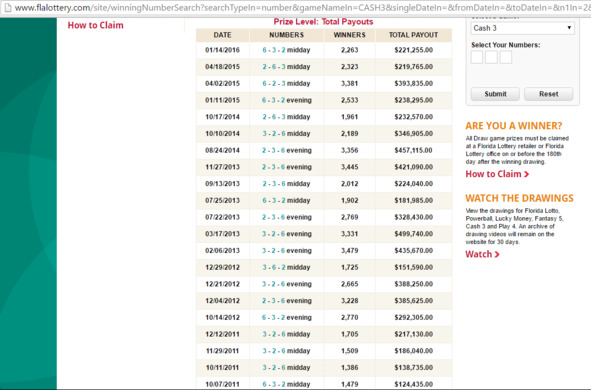Image resolution: width=591 pixels, height=390 pixels.
Task: Select date 03/17/2013 in the table
Action: pyautogui.click(x=222, y=234)
